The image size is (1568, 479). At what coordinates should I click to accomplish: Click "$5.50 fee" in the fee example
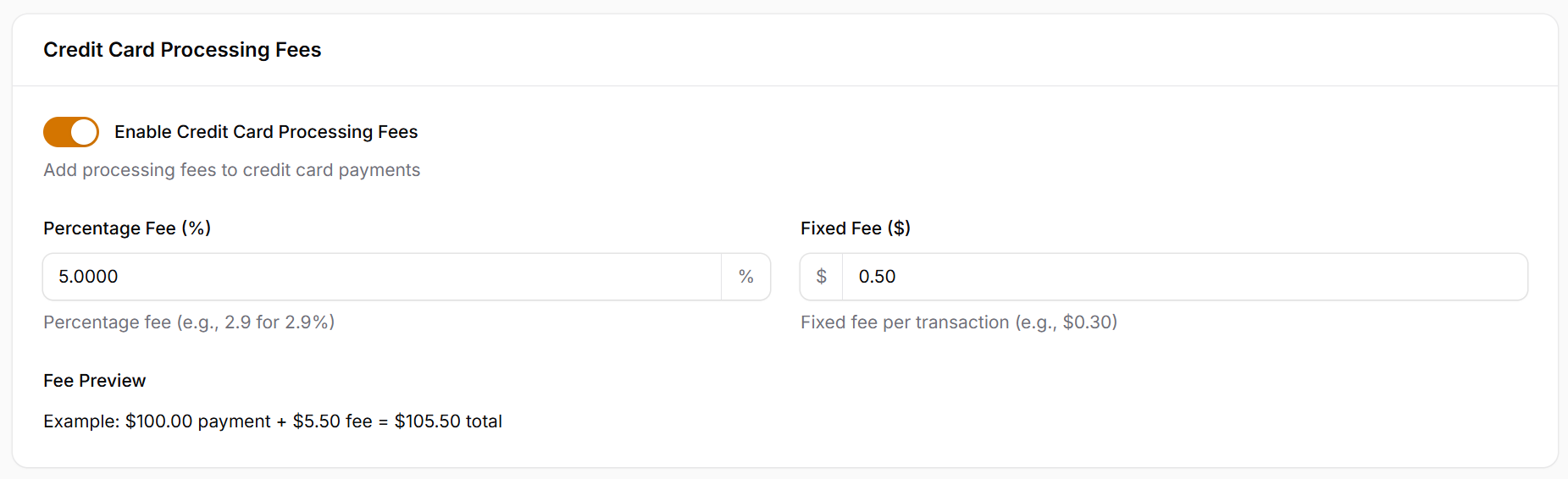tap(332, 421)
